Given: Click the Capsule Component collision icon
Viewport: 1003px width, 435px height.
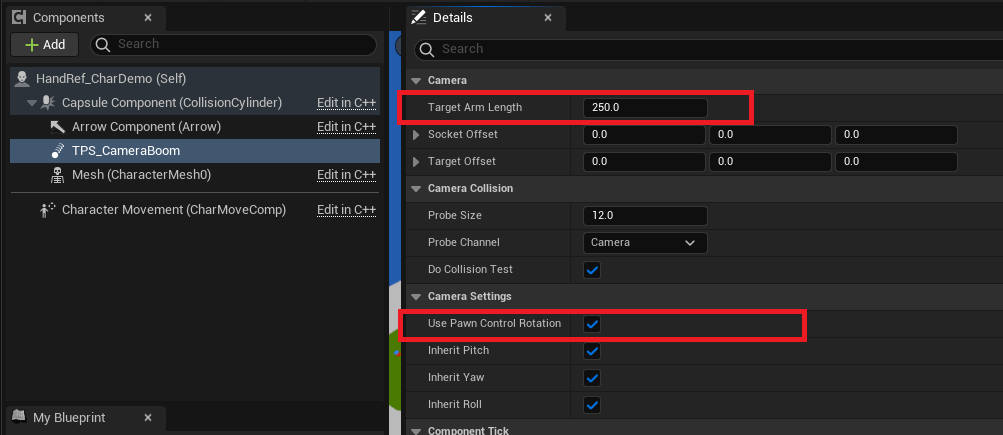Looking at the screenshot, I should click(47, 103).
